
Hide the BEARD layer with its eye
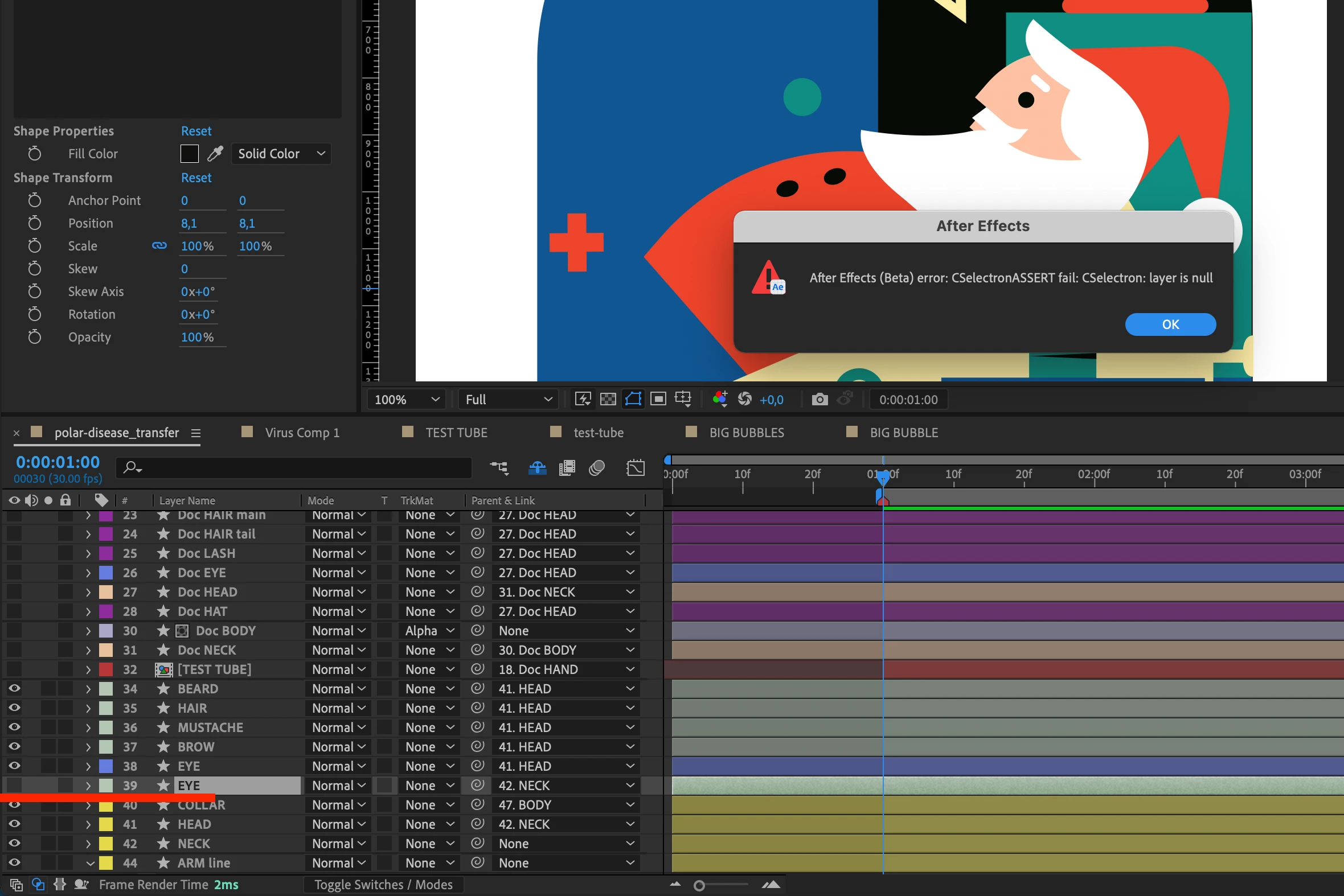[14, 689]
